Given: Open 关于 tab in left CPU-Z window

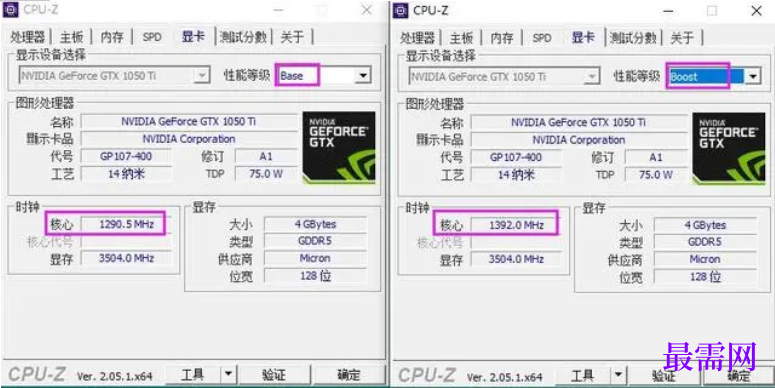Looking at the screenshot, I should tap(292, 37).
